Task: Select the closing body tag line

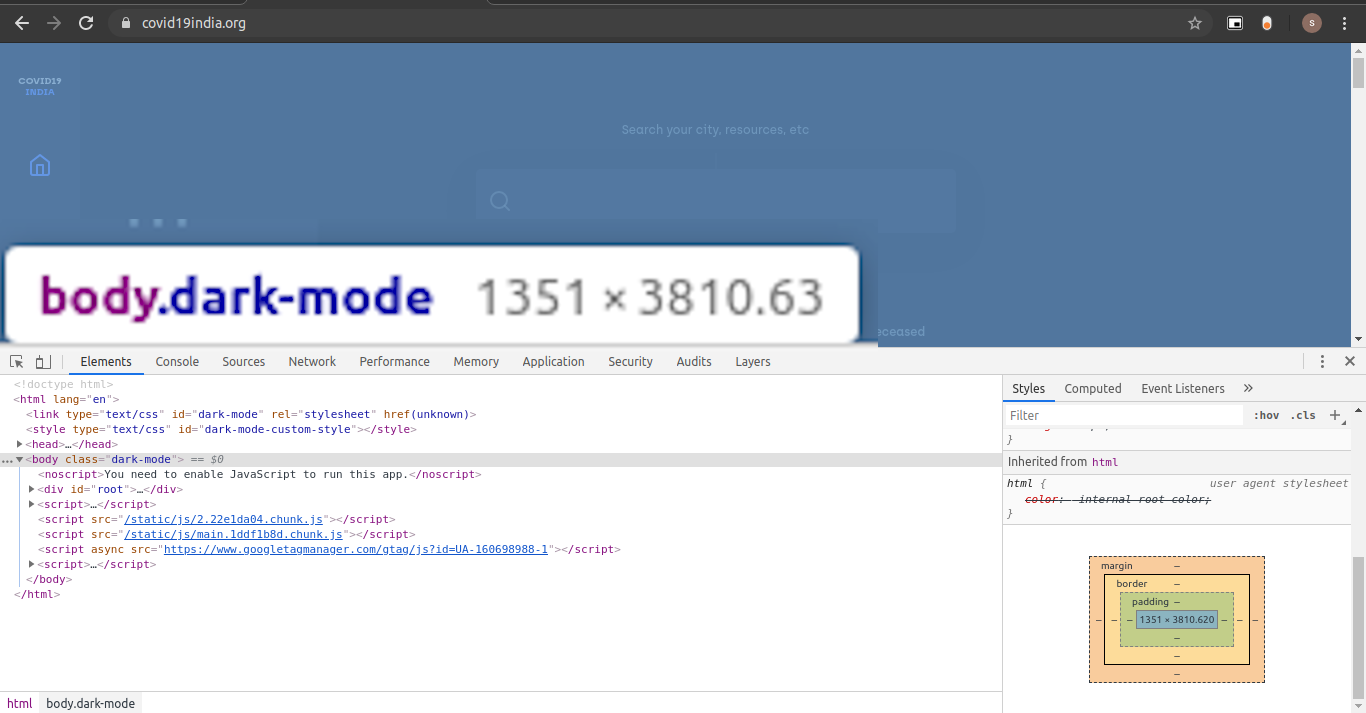Action: pyautogui.click(x=48, y=579)
